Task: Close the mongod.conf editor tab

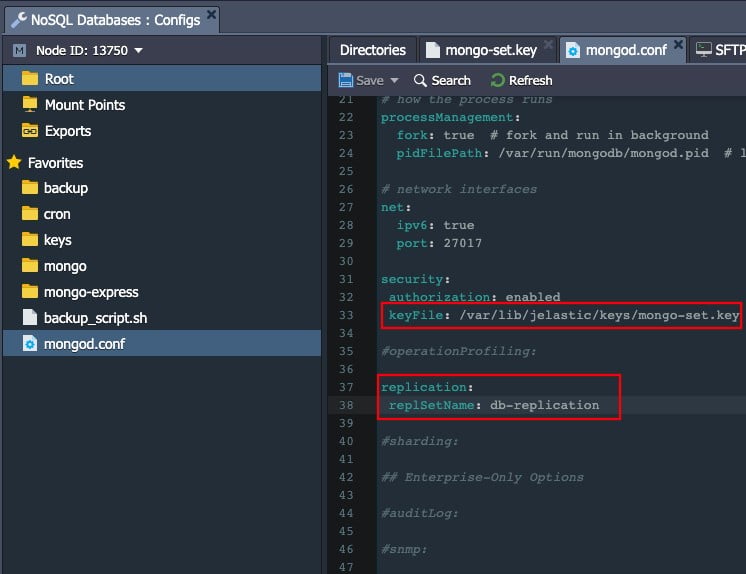Action: pos(678,44)
